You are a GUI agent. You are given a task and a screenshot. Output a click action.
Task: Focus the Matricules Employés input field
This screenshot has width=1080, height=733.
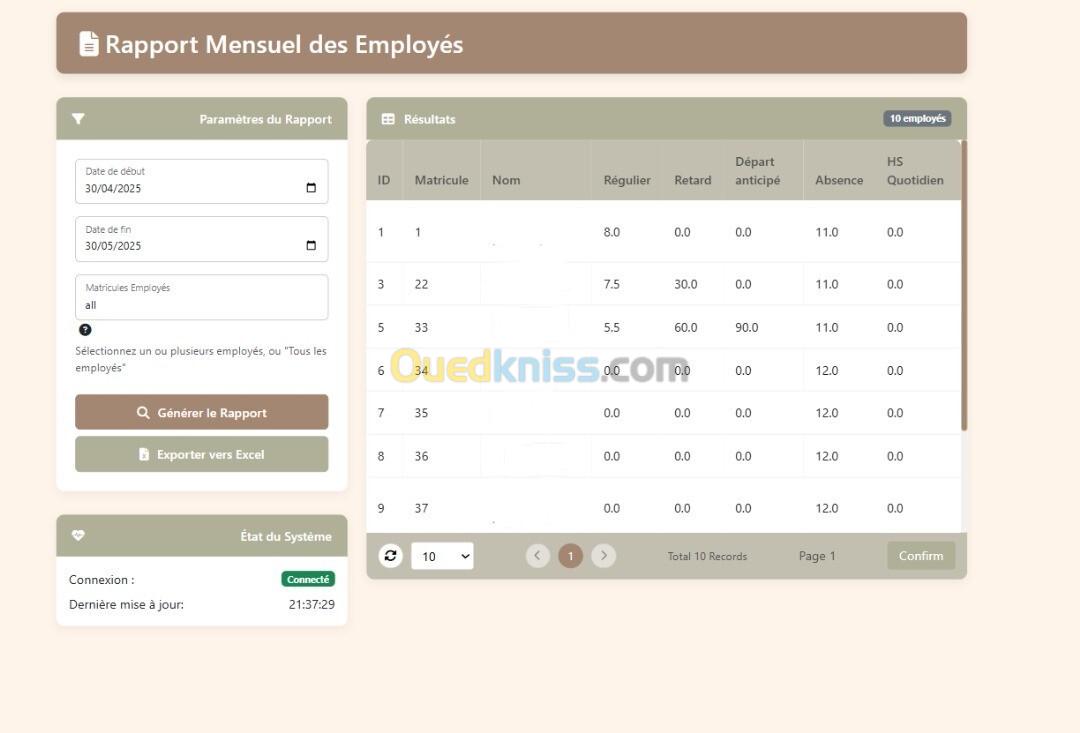pyautogui.click(x=201, y=305)
